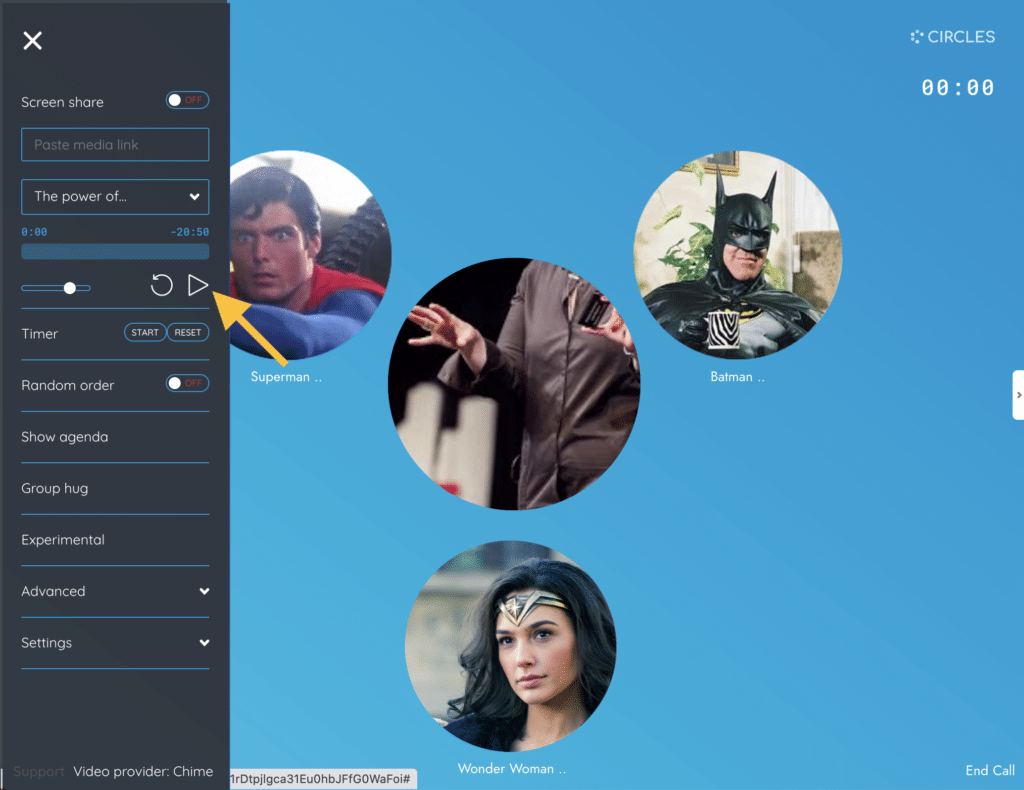Screen dimensions: 1024x790
Task: Click the CIRCLES logo
Action: pyautogui.click(x=953, y=37)
